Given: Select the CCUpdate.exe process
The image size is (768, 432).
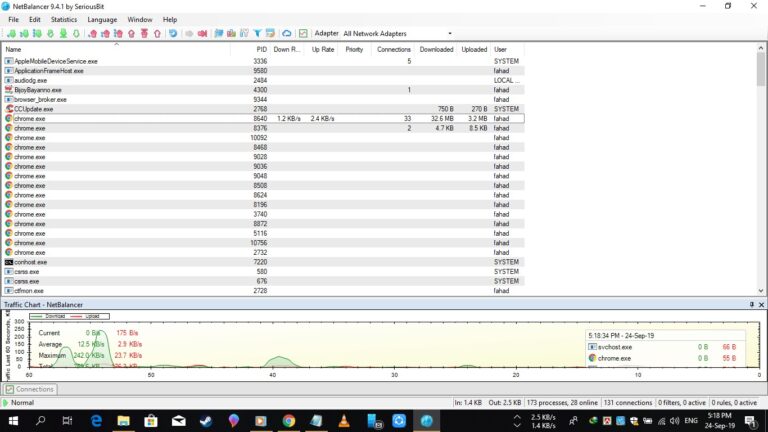Looking at the screenshot, I should [x=264, y=109].
